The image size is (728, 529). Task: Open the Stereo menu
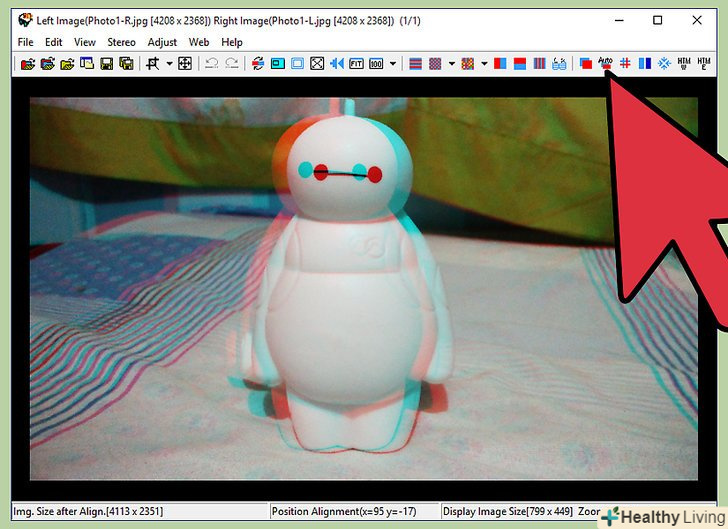[121, 42]
